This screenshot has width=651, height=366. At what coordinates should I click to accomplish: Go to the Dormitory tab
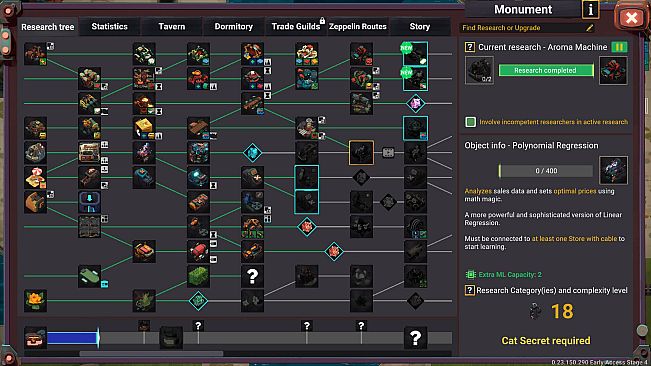pos(233,27)
